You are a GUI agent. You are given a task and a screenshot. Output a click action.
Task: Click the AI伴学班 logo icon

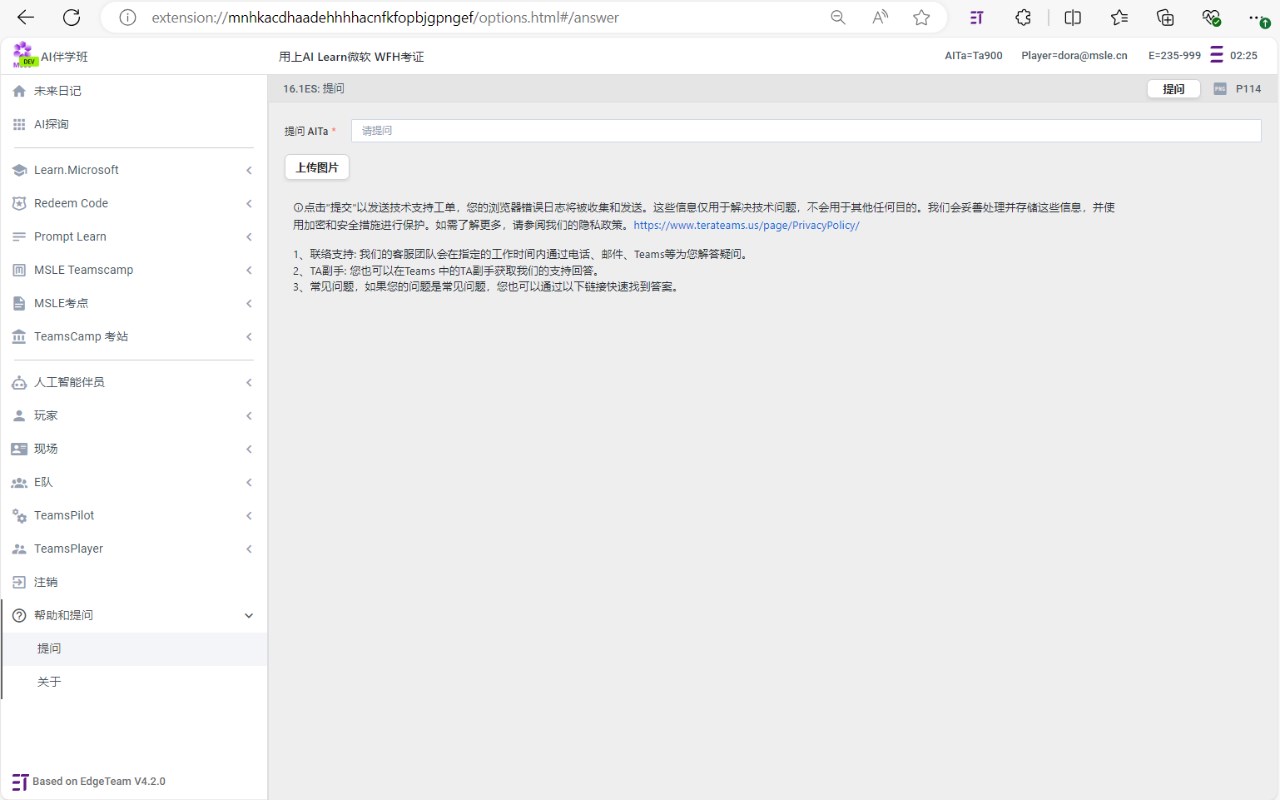pos(24,55)
